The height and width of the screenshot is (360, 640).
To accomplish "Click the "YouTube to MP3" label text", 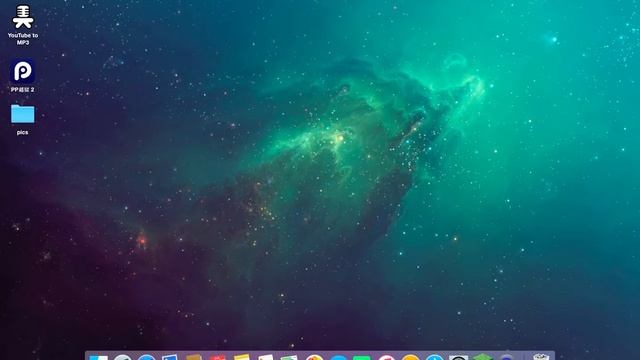I will [x=23, y=39].
